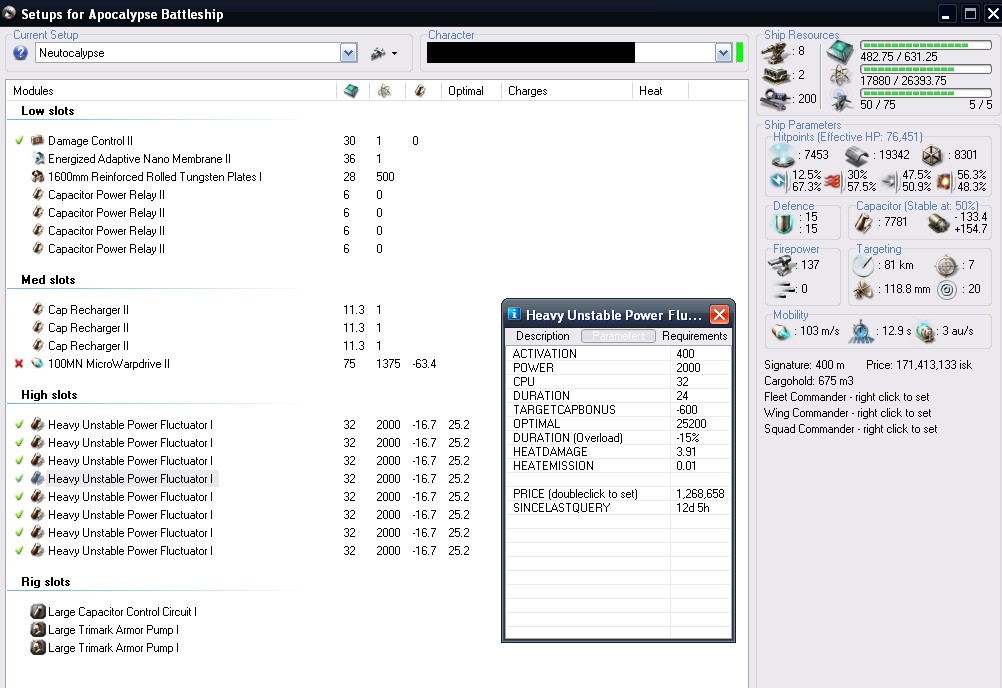
Task: Click Squad Commander - right click to set
Action: point(851,429)
